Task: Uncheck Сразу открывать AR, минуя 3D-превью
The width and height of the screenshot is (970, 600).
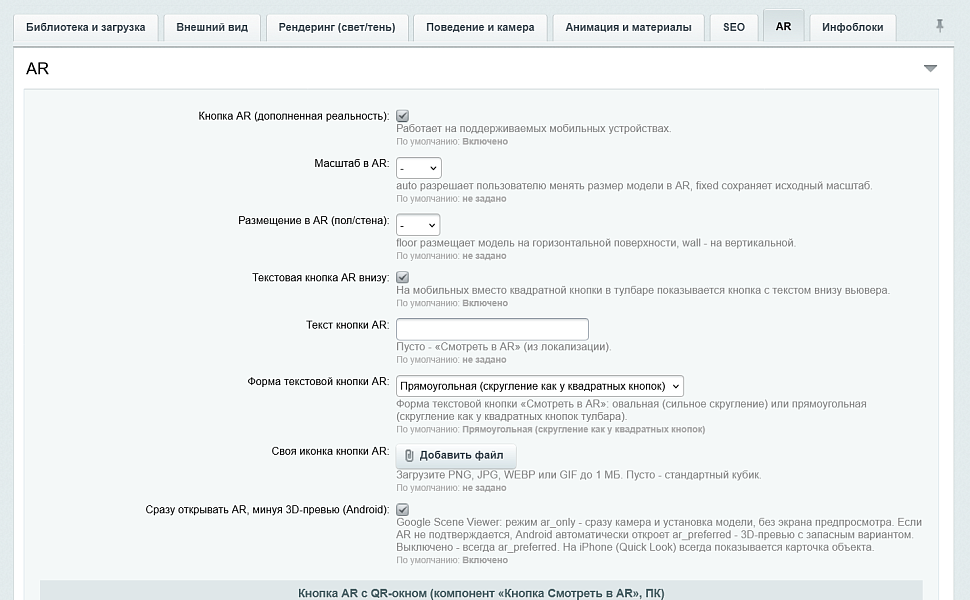Action: point(402,509)
